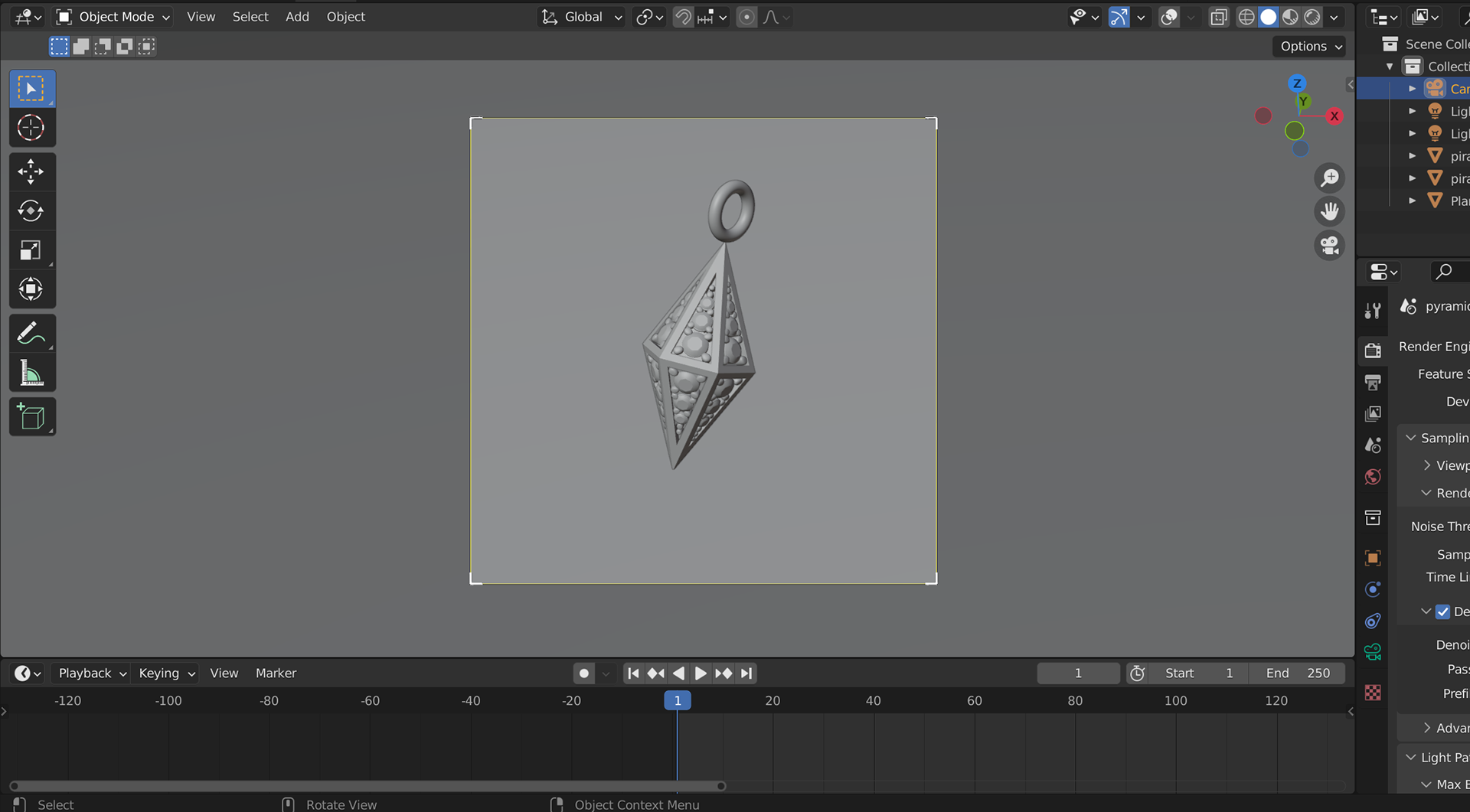This screenshot has height=812, width=1470.
Task: Open the shading options dropdown arrow
Action: [x=1334, y=17]
